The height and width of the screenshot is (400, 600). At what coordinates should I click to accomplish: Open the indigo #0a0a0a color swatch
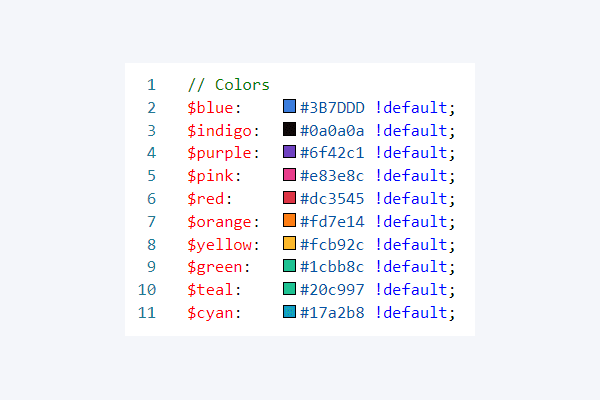[289, 129]
